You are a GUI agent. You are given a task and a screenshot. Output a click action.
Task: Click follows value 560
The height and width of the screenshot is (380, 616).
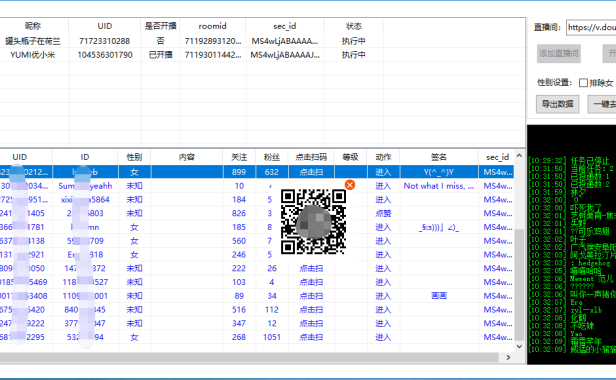pyautogui.click(x=239, y=241)
